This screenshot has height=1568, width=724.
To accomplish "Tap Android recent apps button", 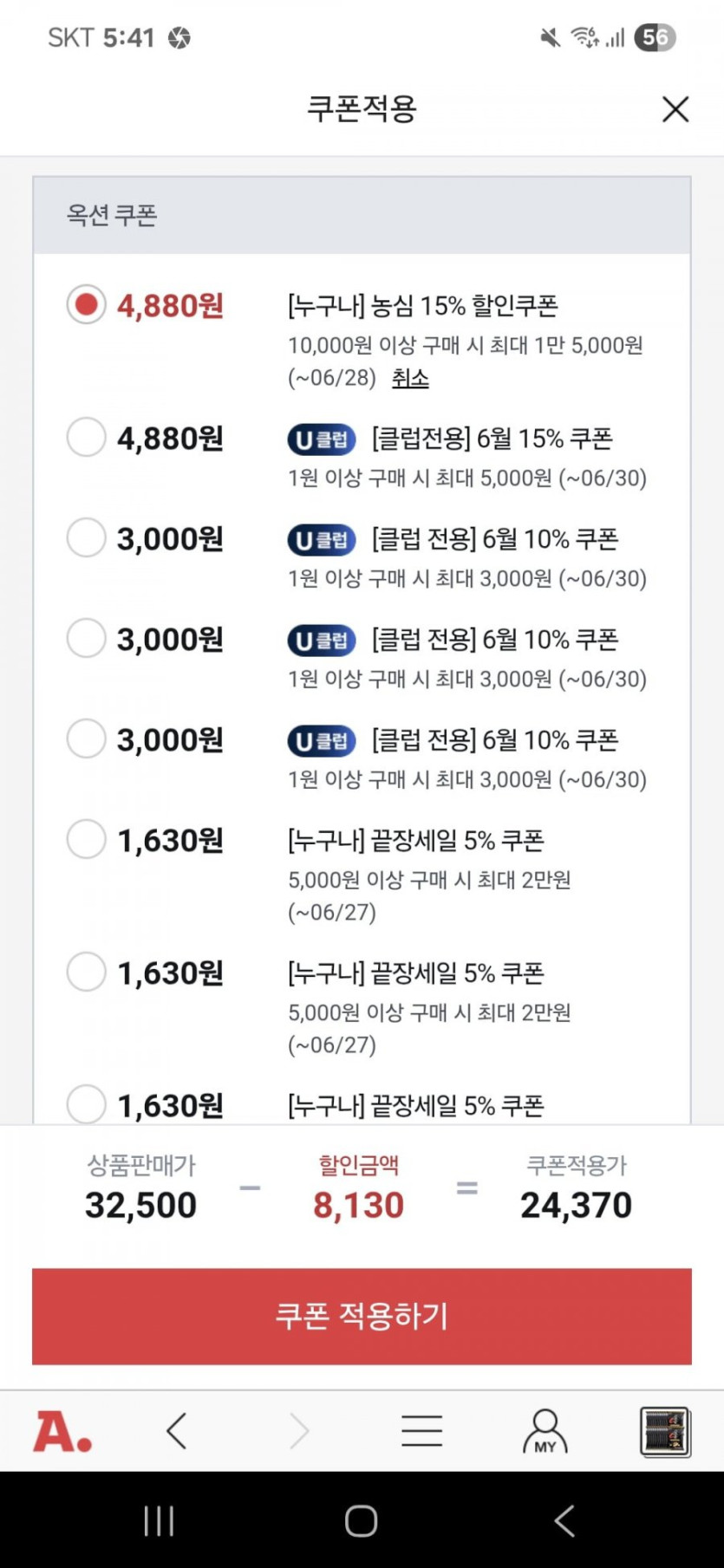I will pyautogui.click(x=159, y=1520).
